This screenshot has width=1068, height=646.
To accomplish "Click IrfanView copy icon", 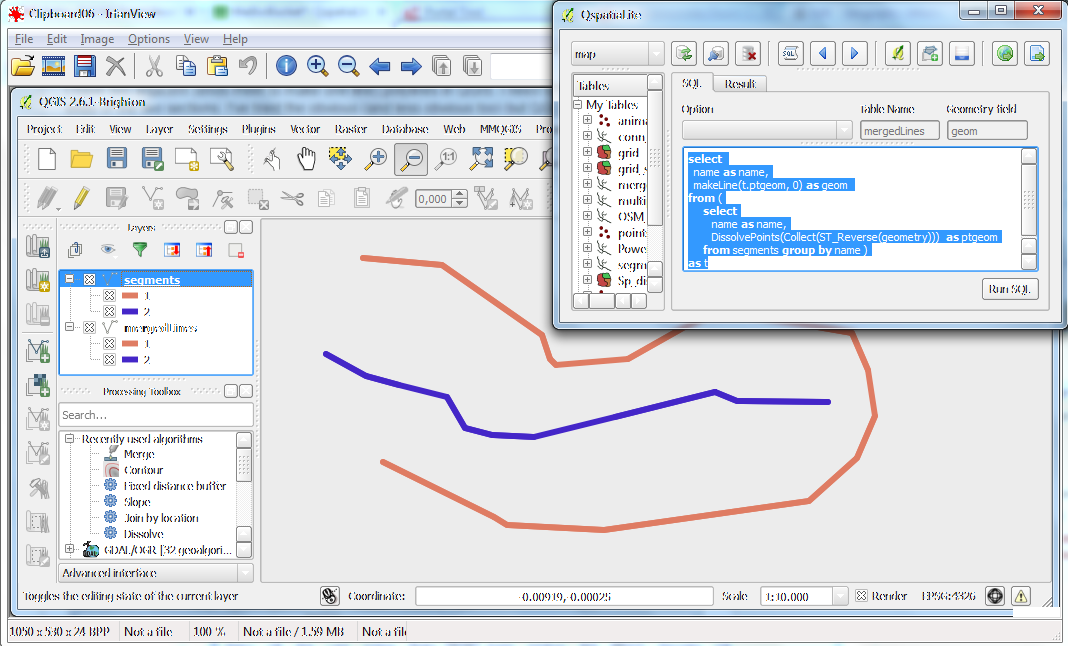I will [186, 66].
